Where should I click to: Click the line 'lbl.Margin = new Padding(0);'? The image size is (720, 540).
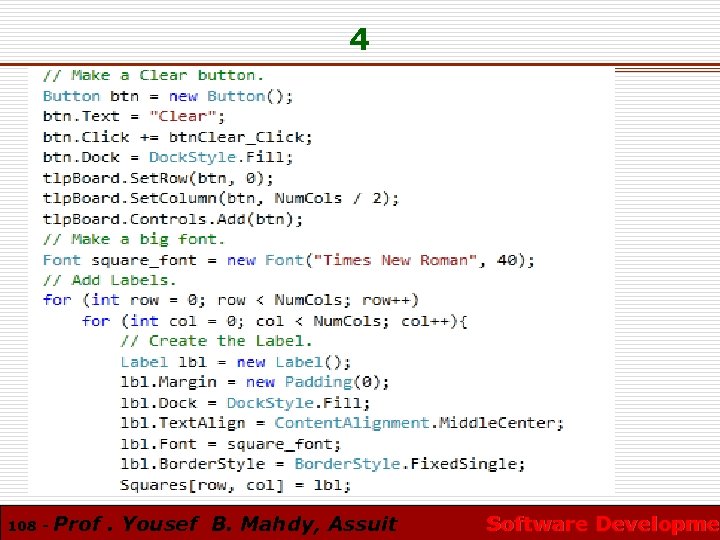255,382
